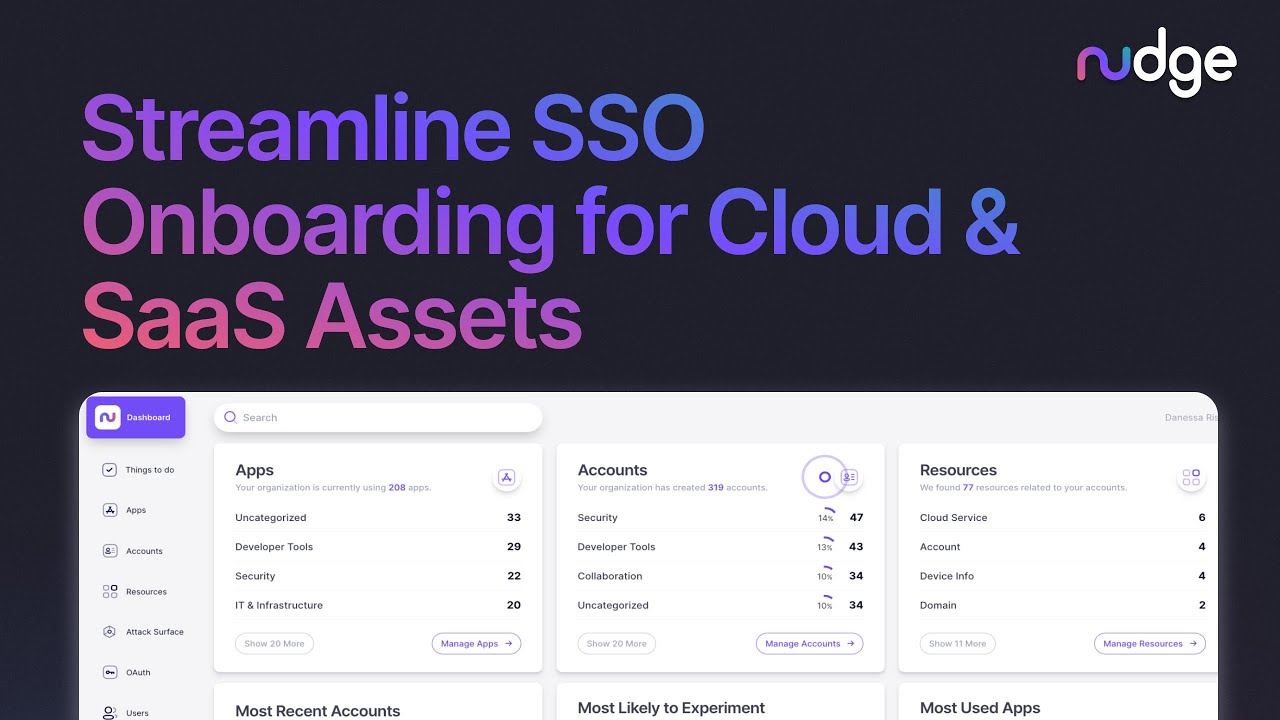Click the Most Likely to Experiment heading
This screenshot has width=1280, height=720.
click(x=671, y=708)
